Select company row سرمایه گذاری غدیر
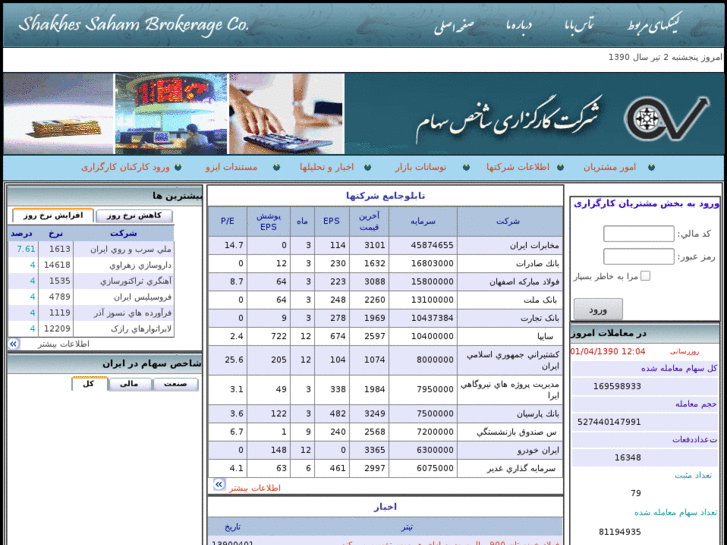The image size is (727, 545). [385, 468]
